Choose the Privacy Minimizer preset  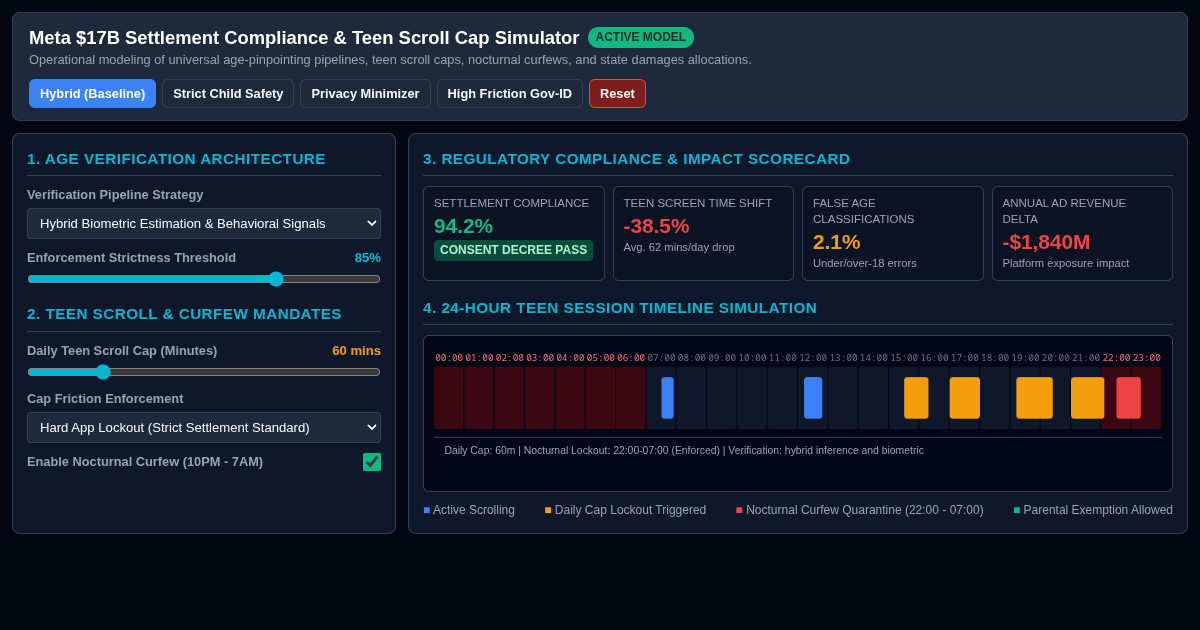coord(365,93)
